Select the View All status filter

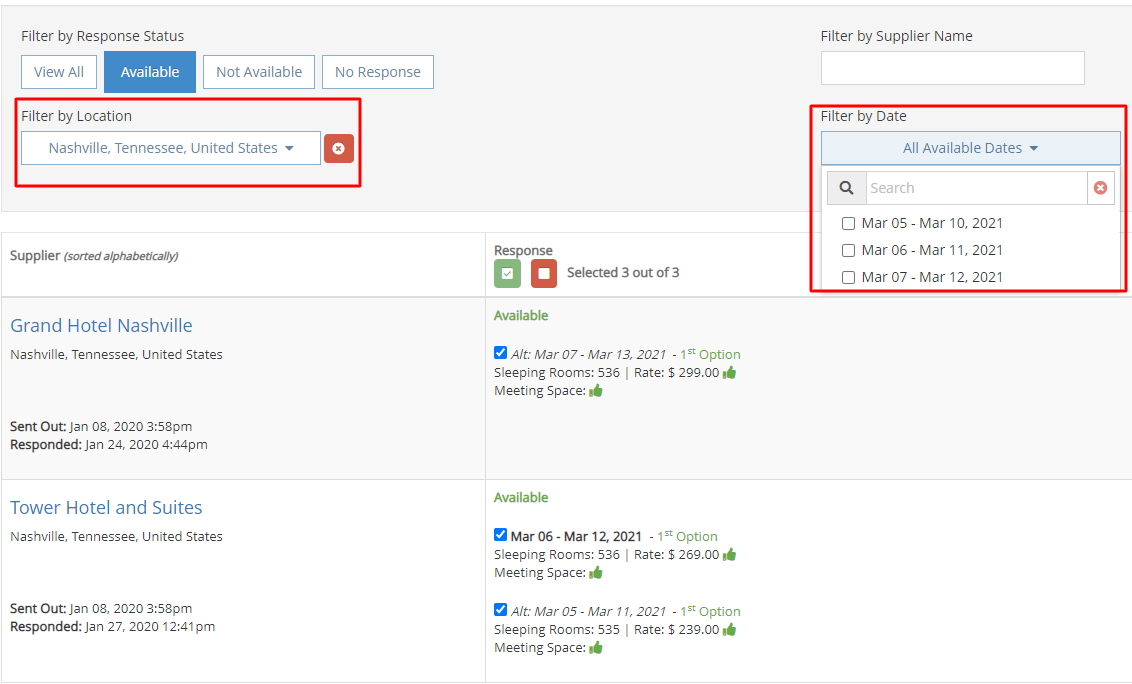point(59,72)
